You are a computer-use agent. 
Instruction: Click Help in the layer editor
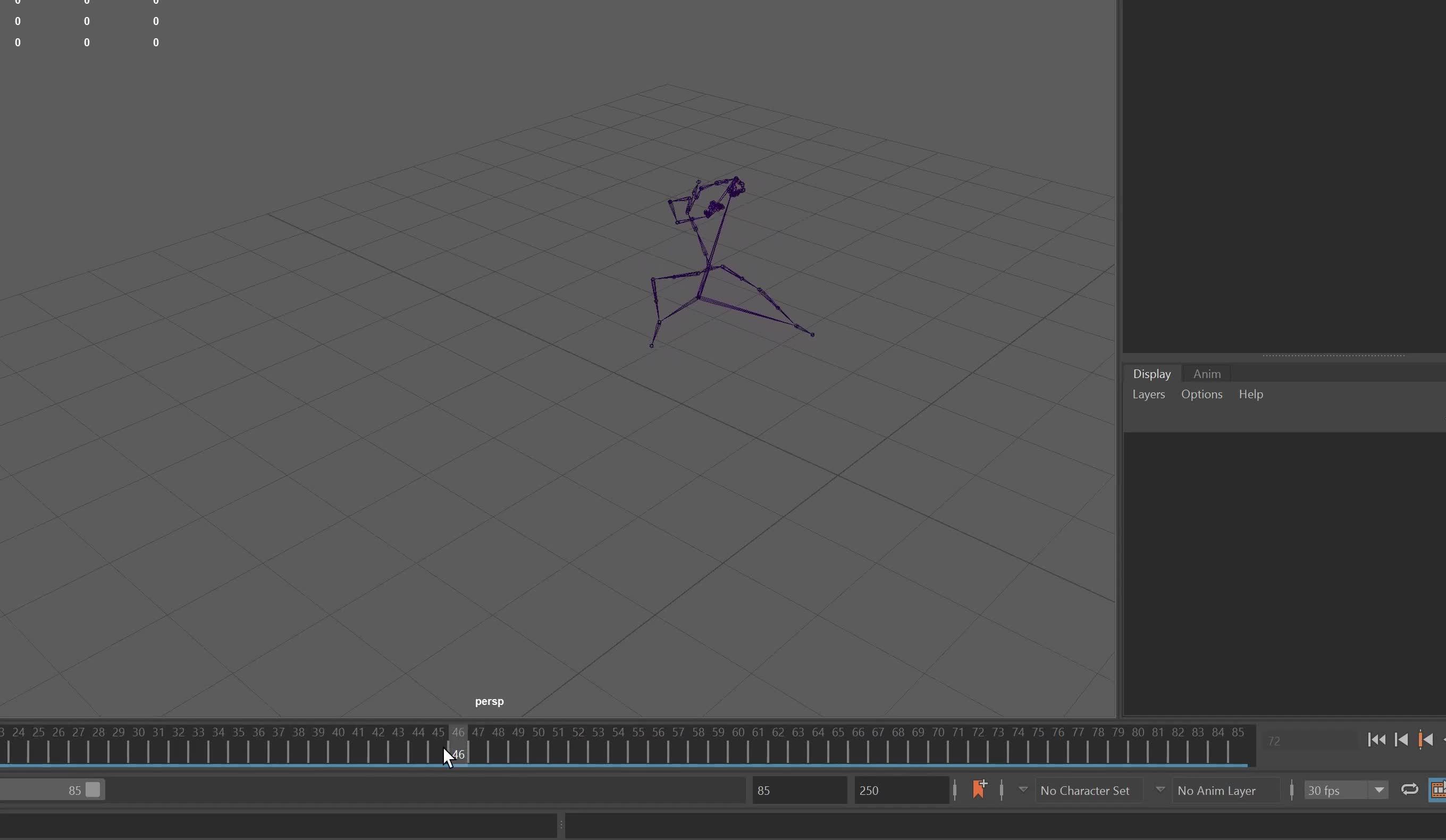point(1251,394)
